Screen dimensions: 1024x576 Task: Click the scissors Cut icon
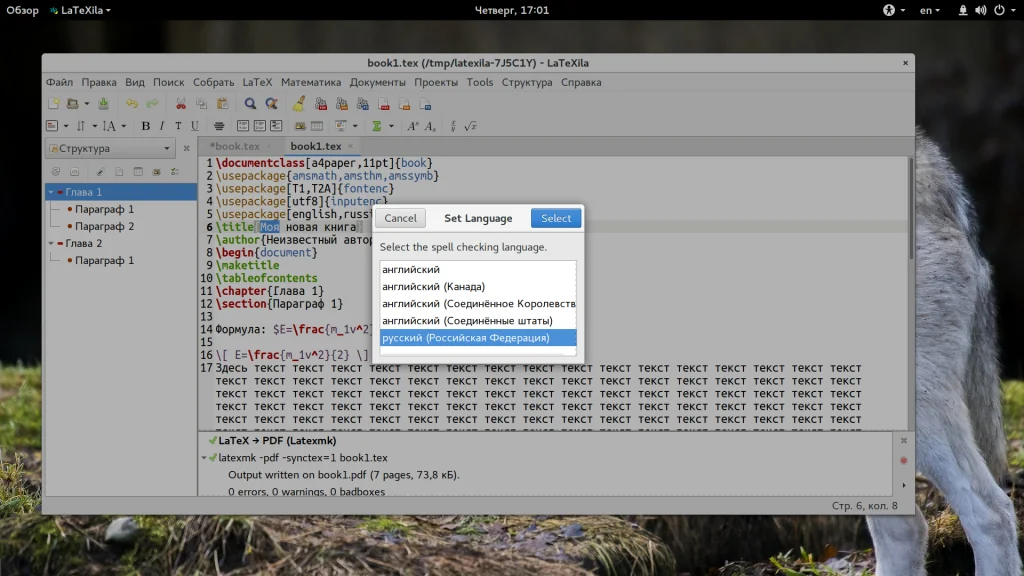(x=181, y=103)
